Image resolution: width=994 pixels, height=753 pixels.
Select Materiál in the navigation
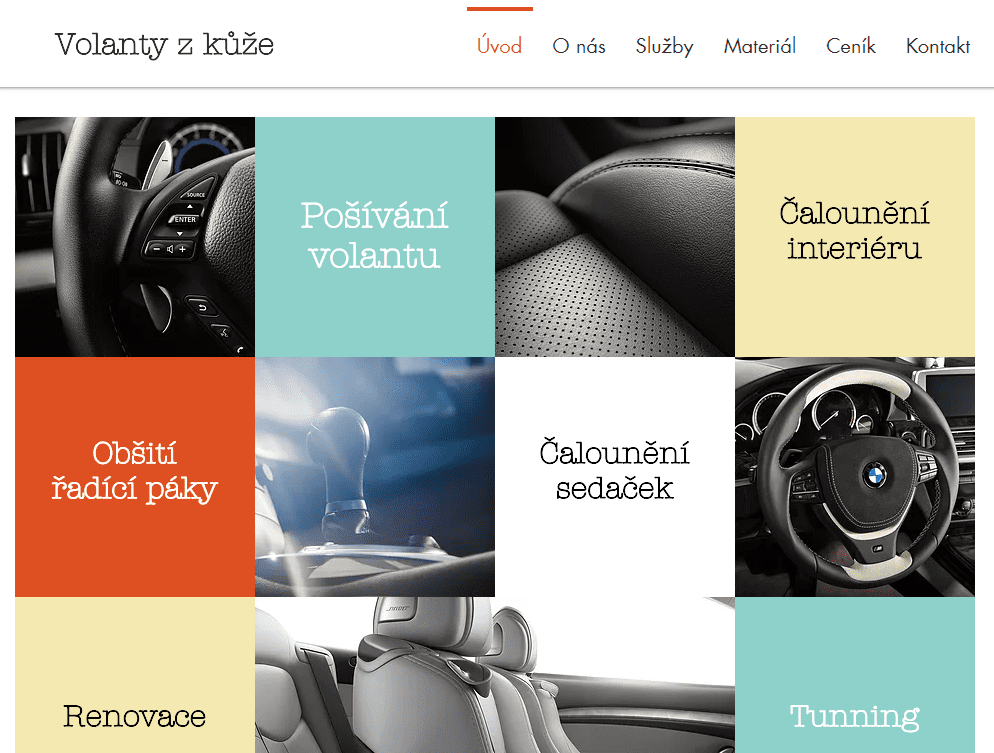(x=759, y=46)
